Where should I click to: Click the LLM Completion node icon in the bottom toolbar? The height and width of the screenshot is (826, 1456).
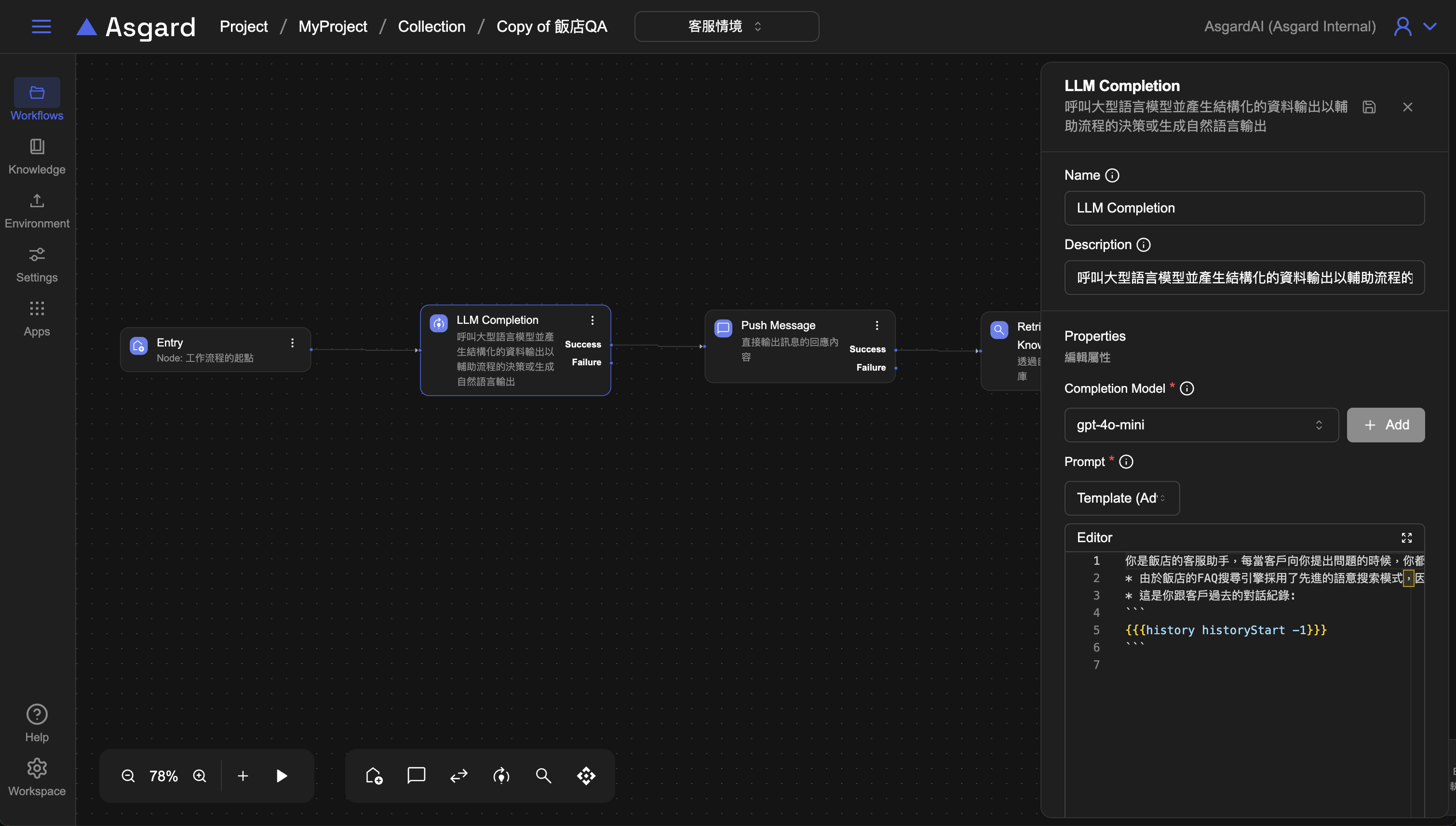click(x=501, y=775)
